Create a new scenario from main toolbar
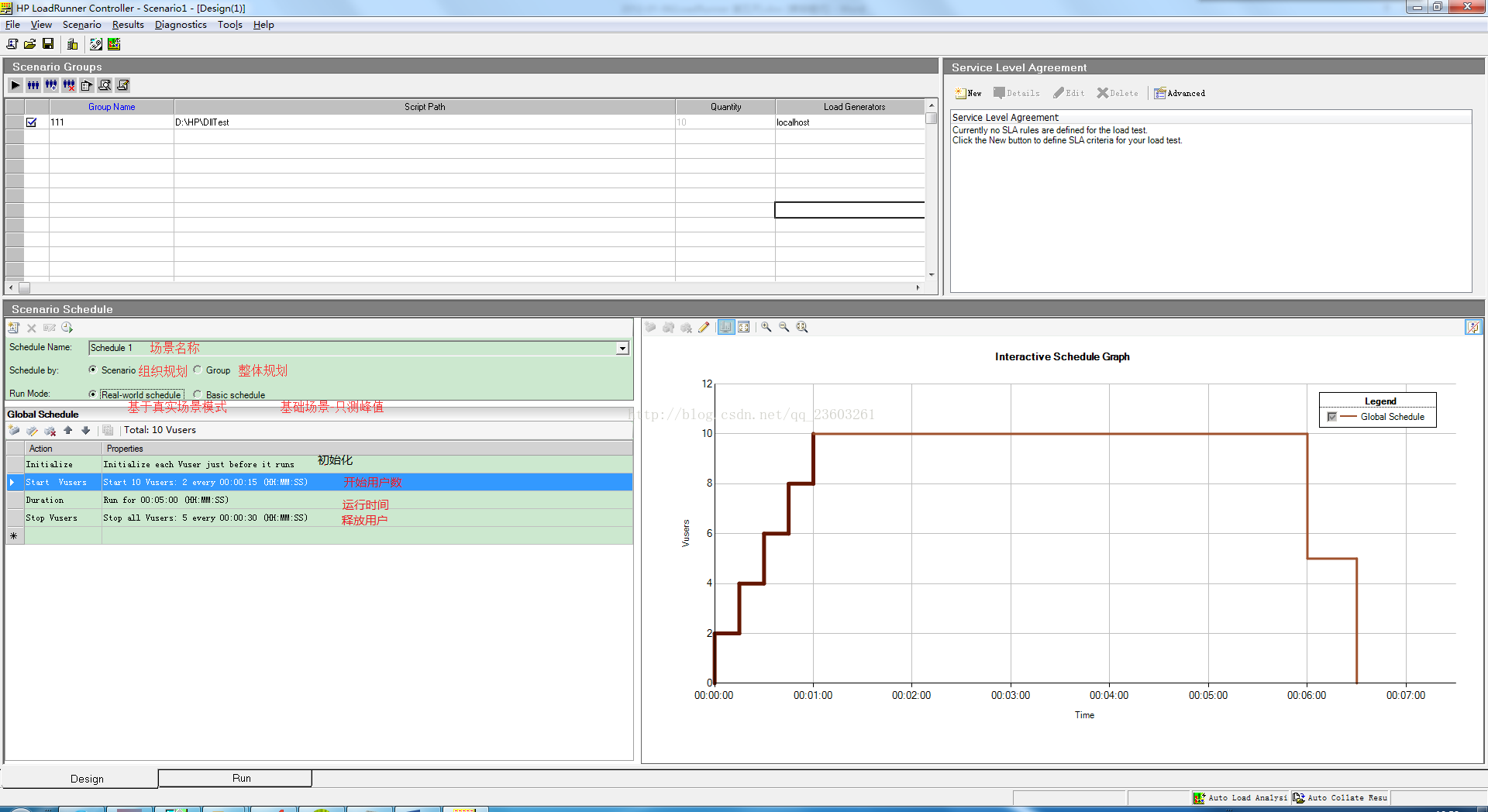The width and height of the screenshot is (1488, 812). (x=12, y=44)
